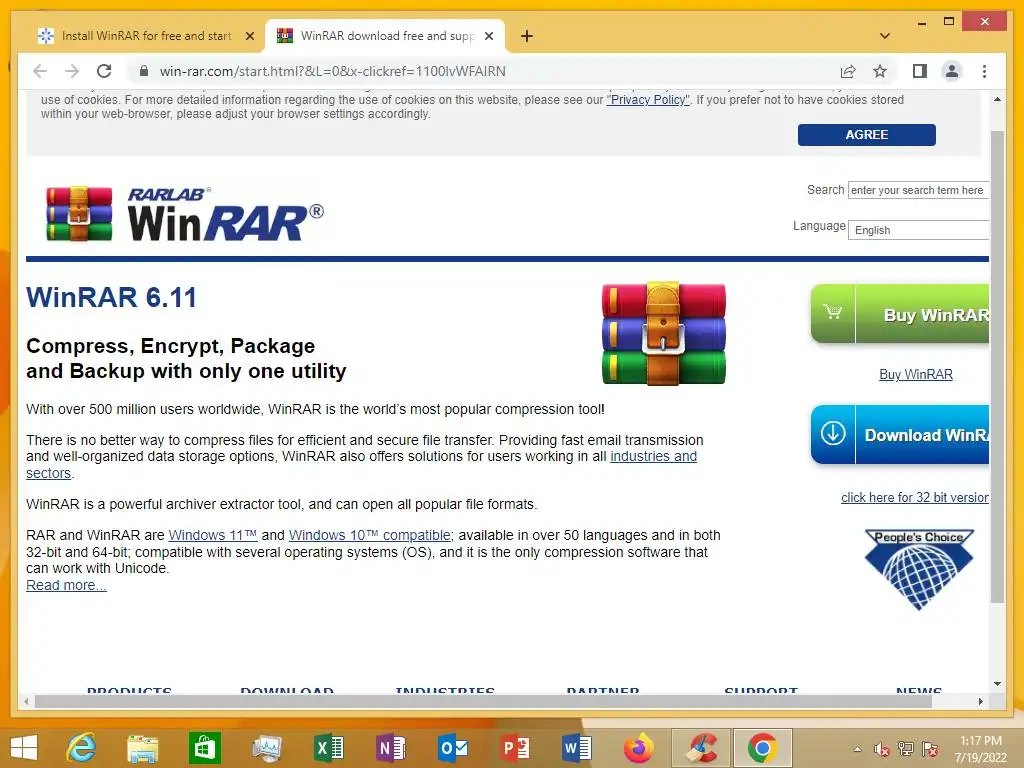Click the network tray icon

(x=906, y=749)
